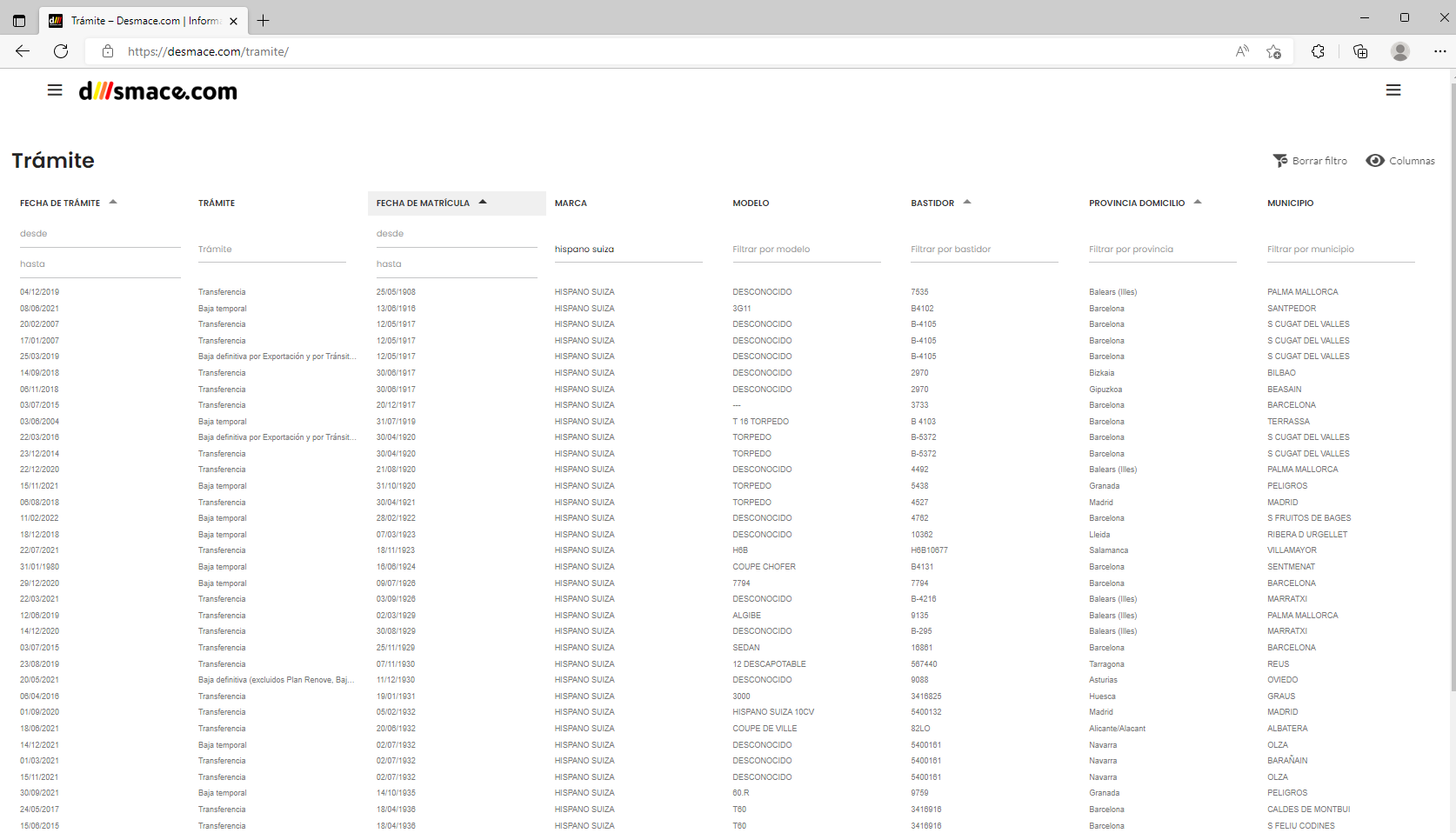Select the Trámite – Desmace.com tab
The height and width of the screenshot is (833, 1456).
(144, 21)
